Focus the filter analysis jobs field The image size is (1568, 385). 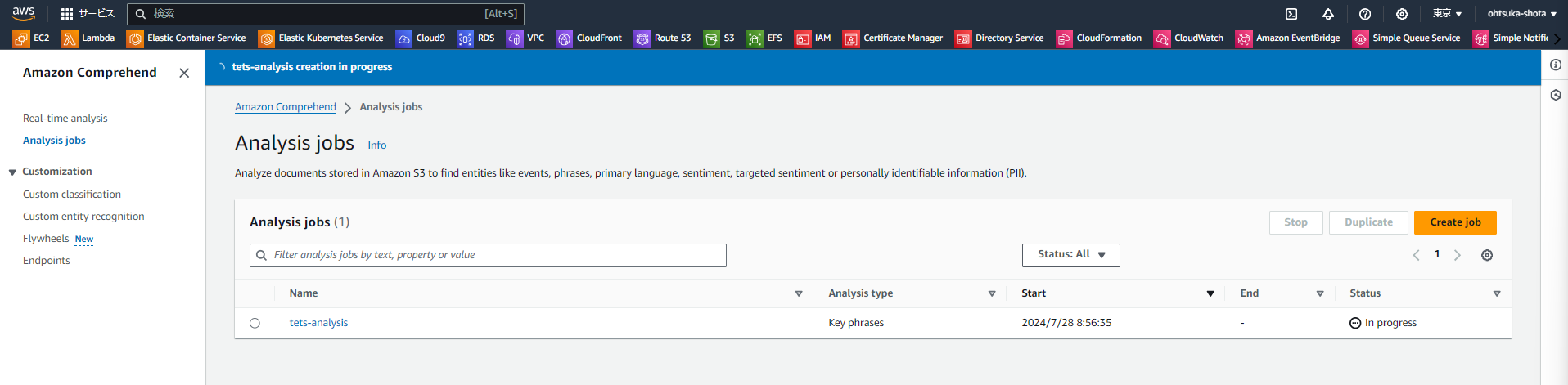(x=488, y=255)
